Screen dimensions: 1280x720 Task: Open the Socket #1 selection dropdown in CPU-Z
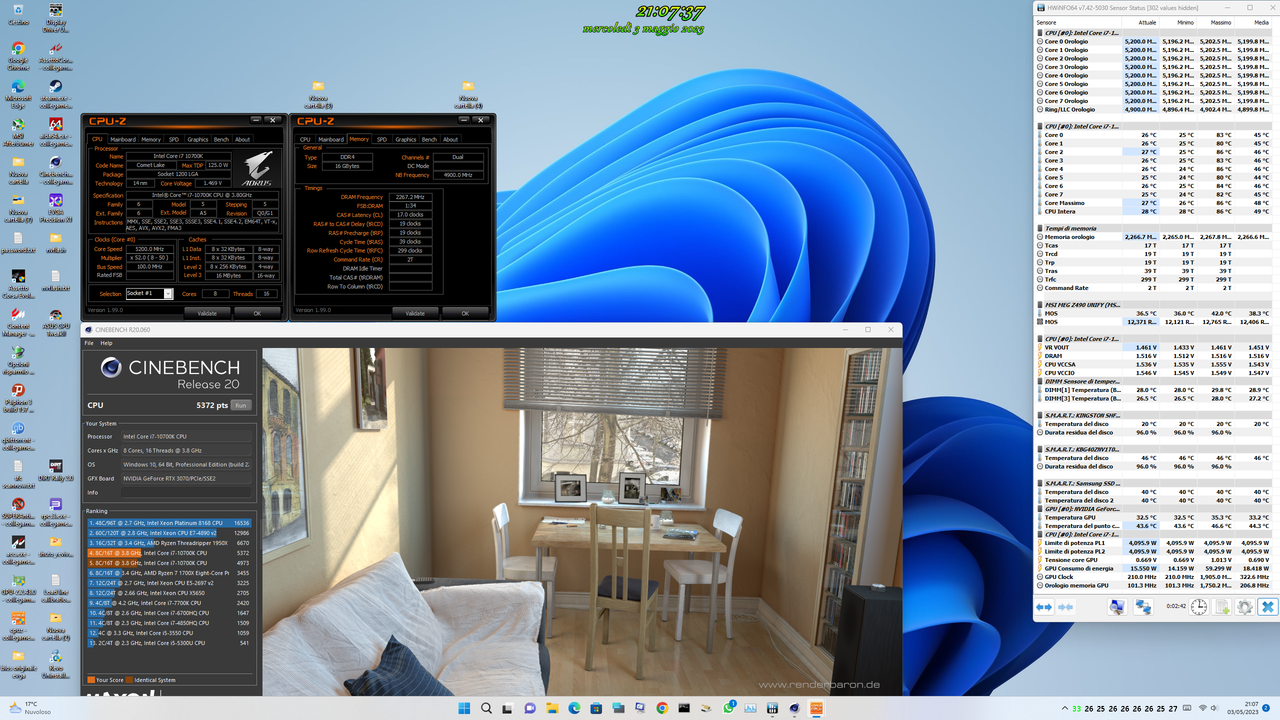coord(168,293)
